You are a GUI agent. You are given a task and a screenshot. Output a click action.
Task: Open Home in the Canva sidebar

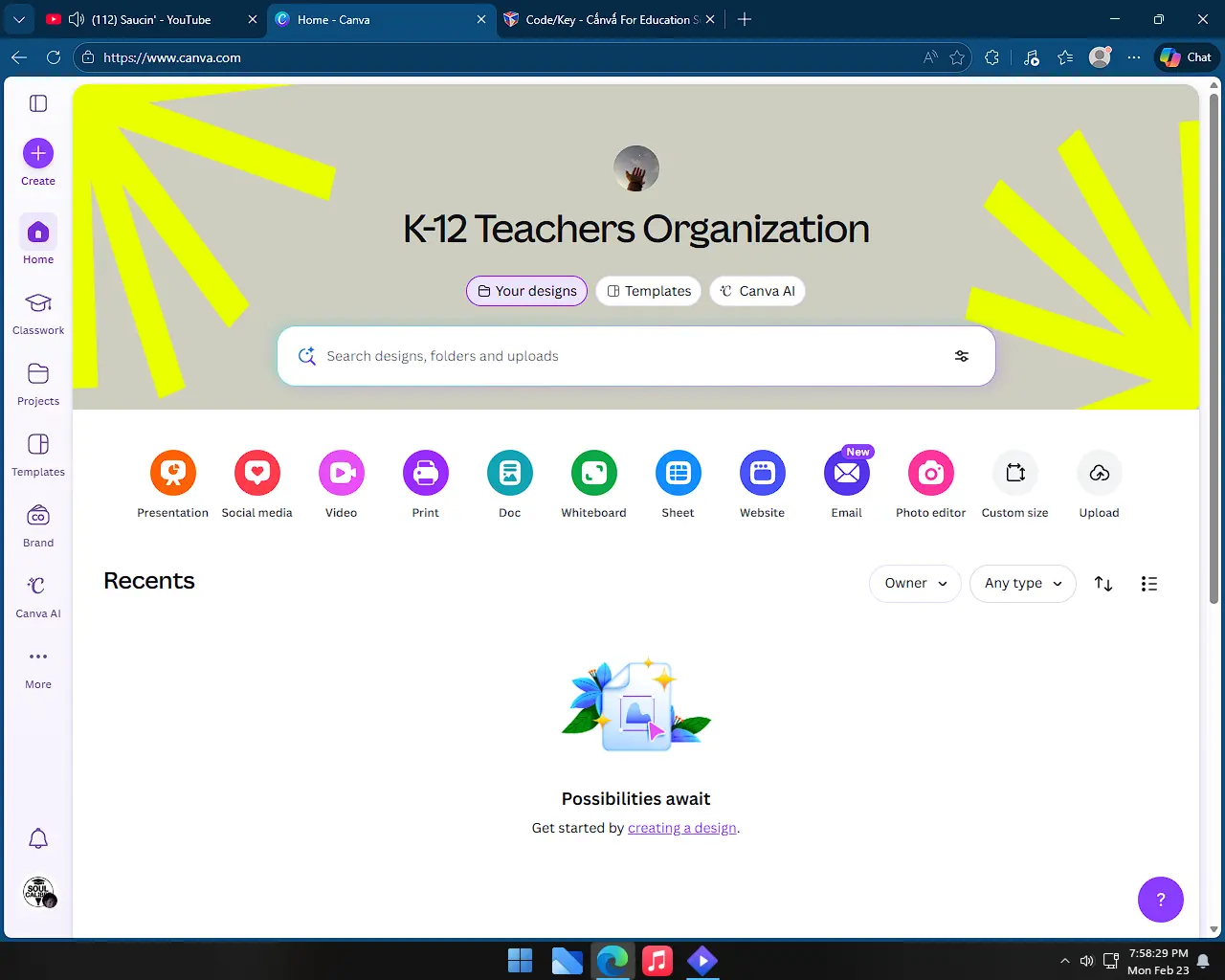[x=38, y=239]
